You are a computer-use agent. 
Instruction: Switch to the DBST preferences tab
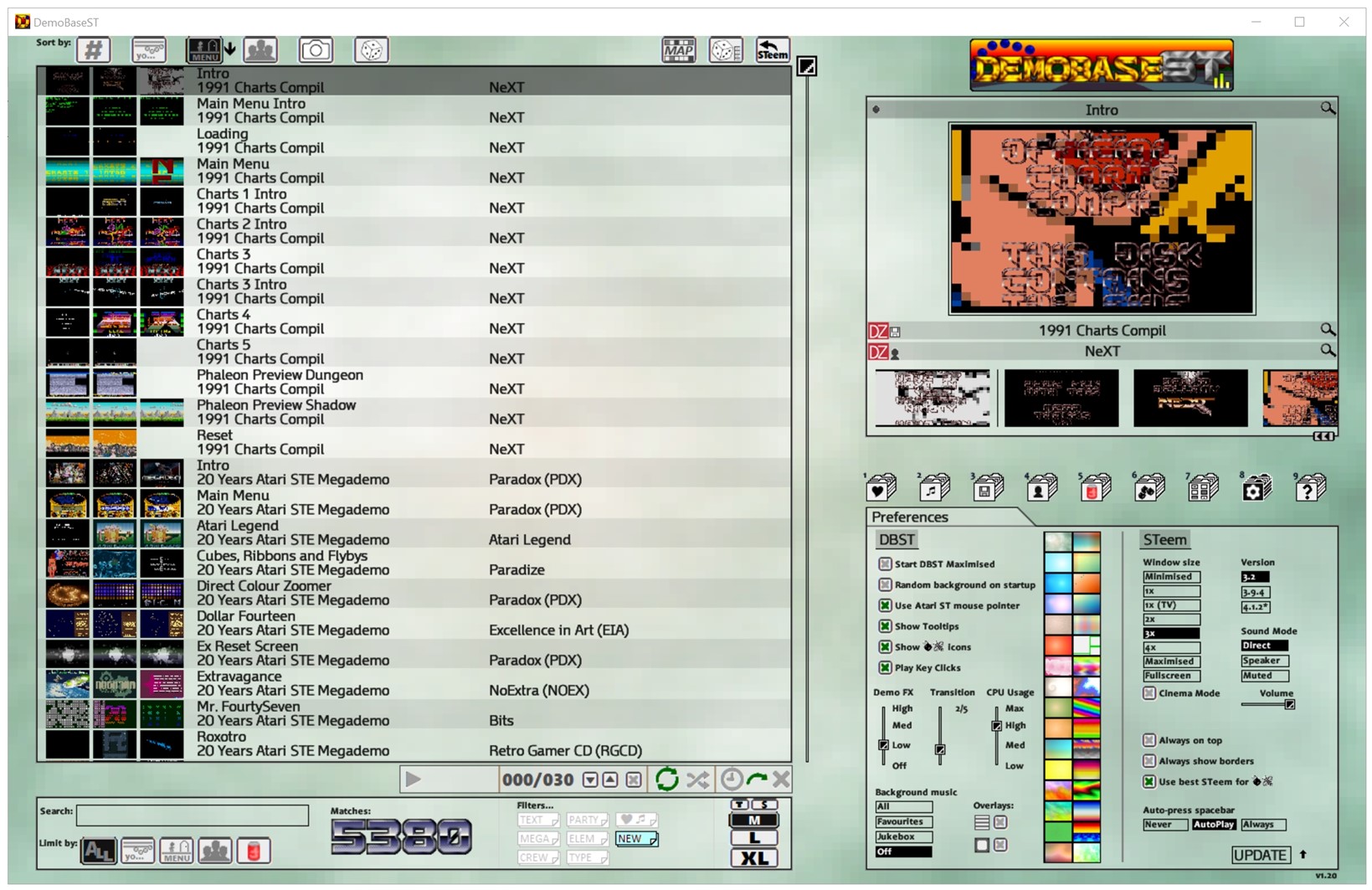pyautogui.click(x=894, y=538)
